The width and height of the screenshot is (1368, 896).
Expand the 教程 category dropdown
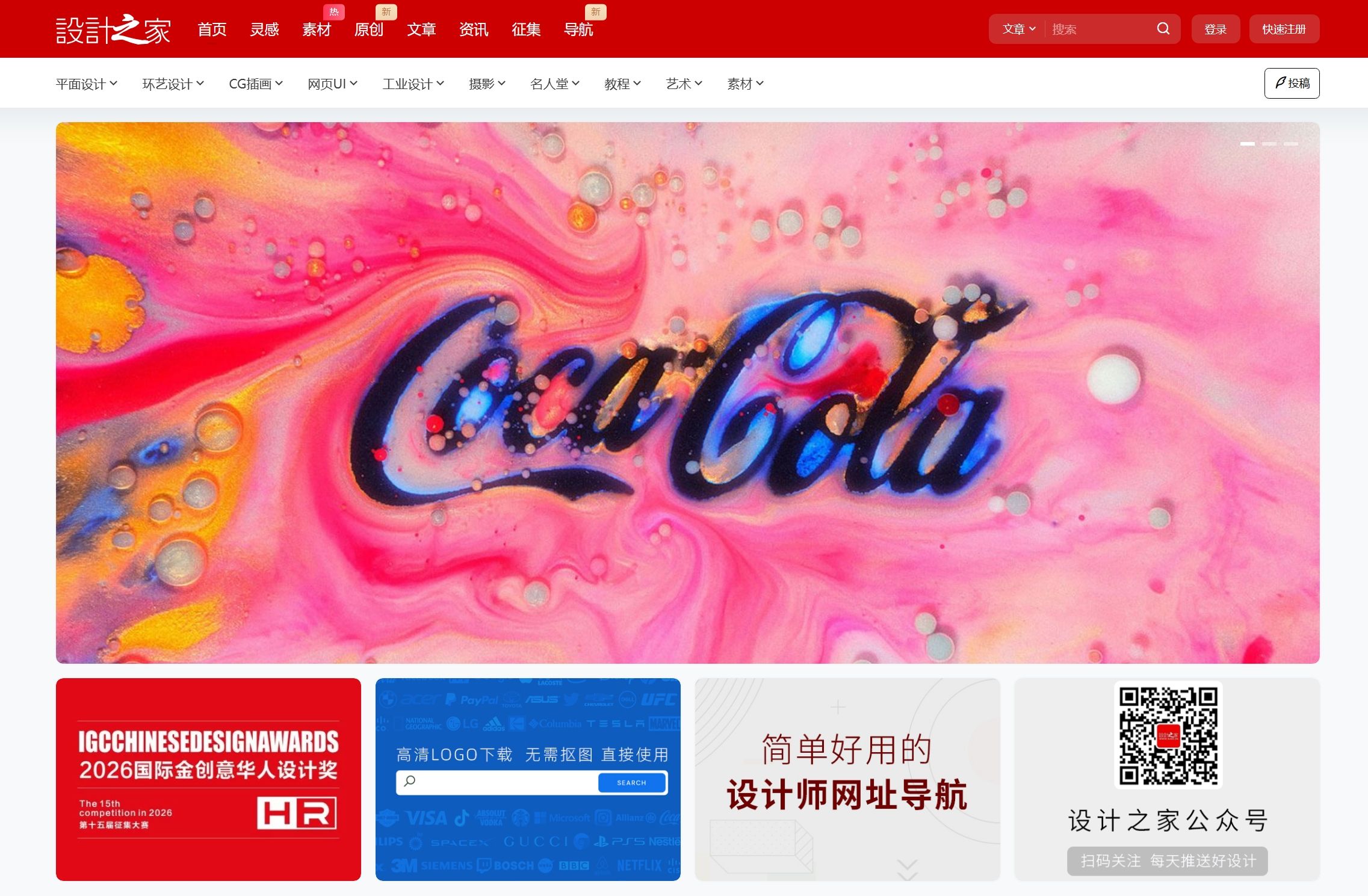click(623, 84)
